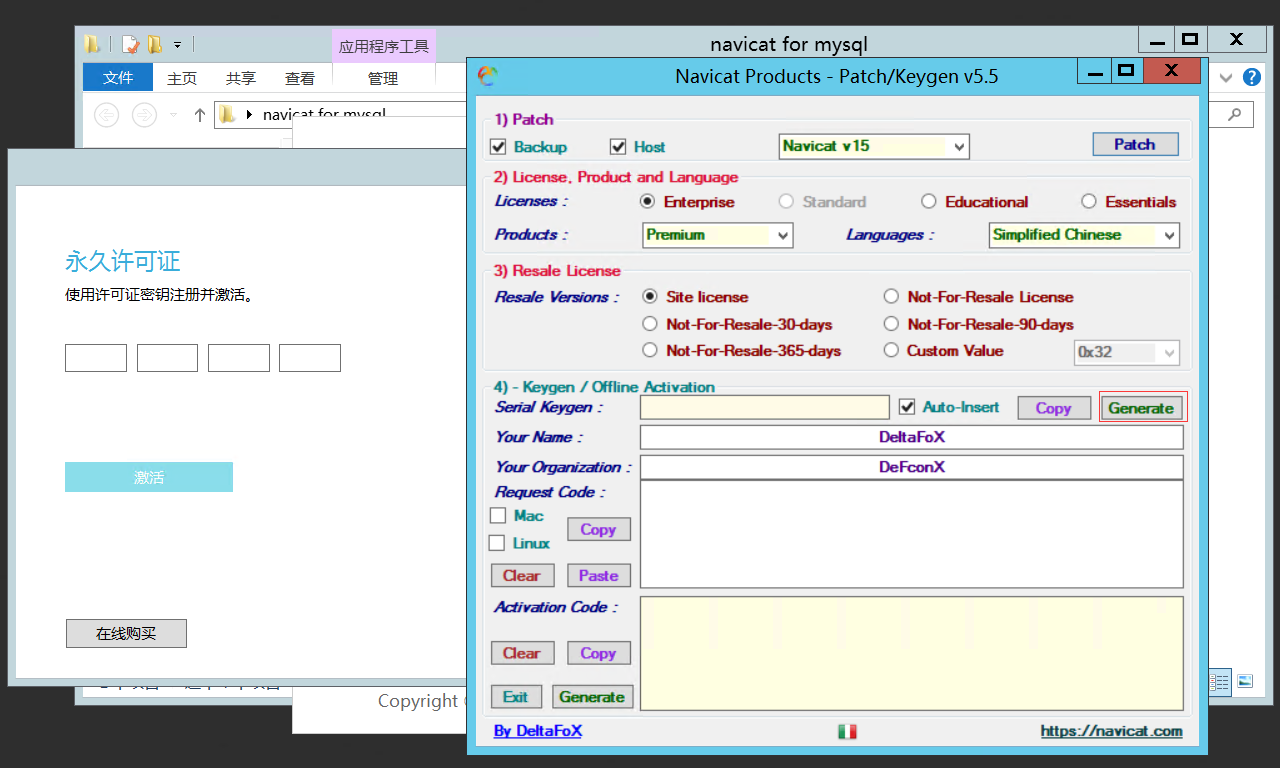Select Not-For-Resale-90-days option
Screen dimensions: 1280x768
pyautogui.click(x=891, y=324)
